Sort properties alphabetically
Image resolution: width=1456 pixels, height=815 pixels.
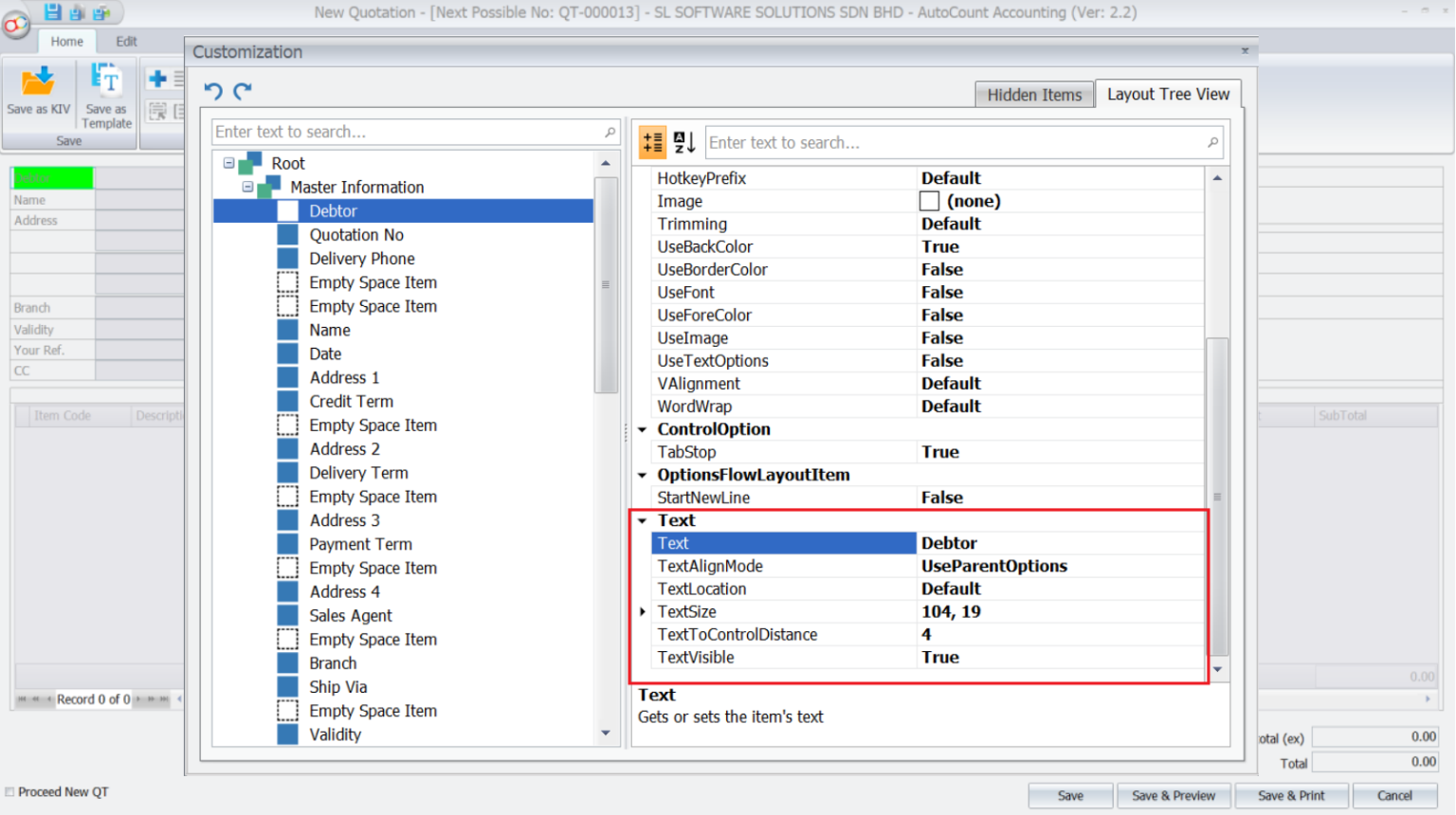pyautogui.click(x=684, y=142)
